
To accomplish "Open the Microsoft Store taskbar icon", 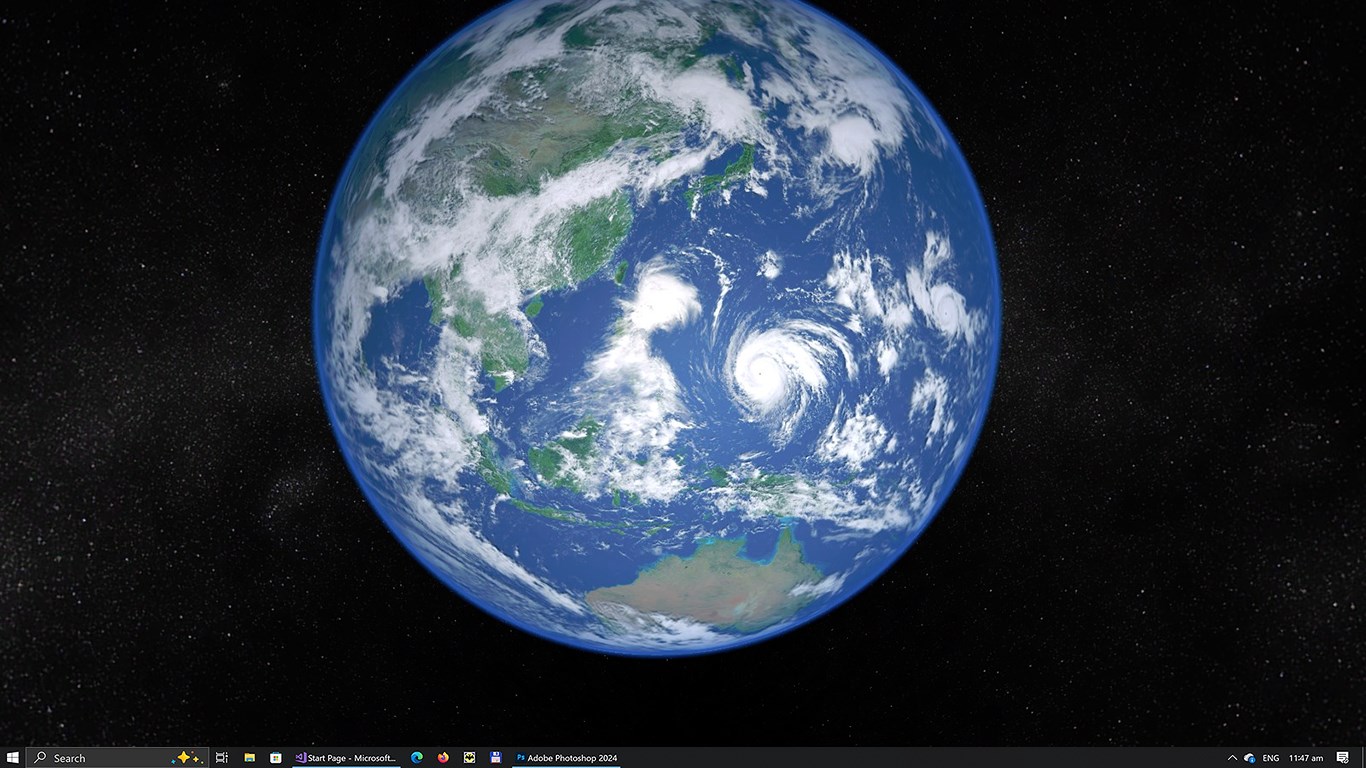I will pyautogui.click(x=276, y=758).
